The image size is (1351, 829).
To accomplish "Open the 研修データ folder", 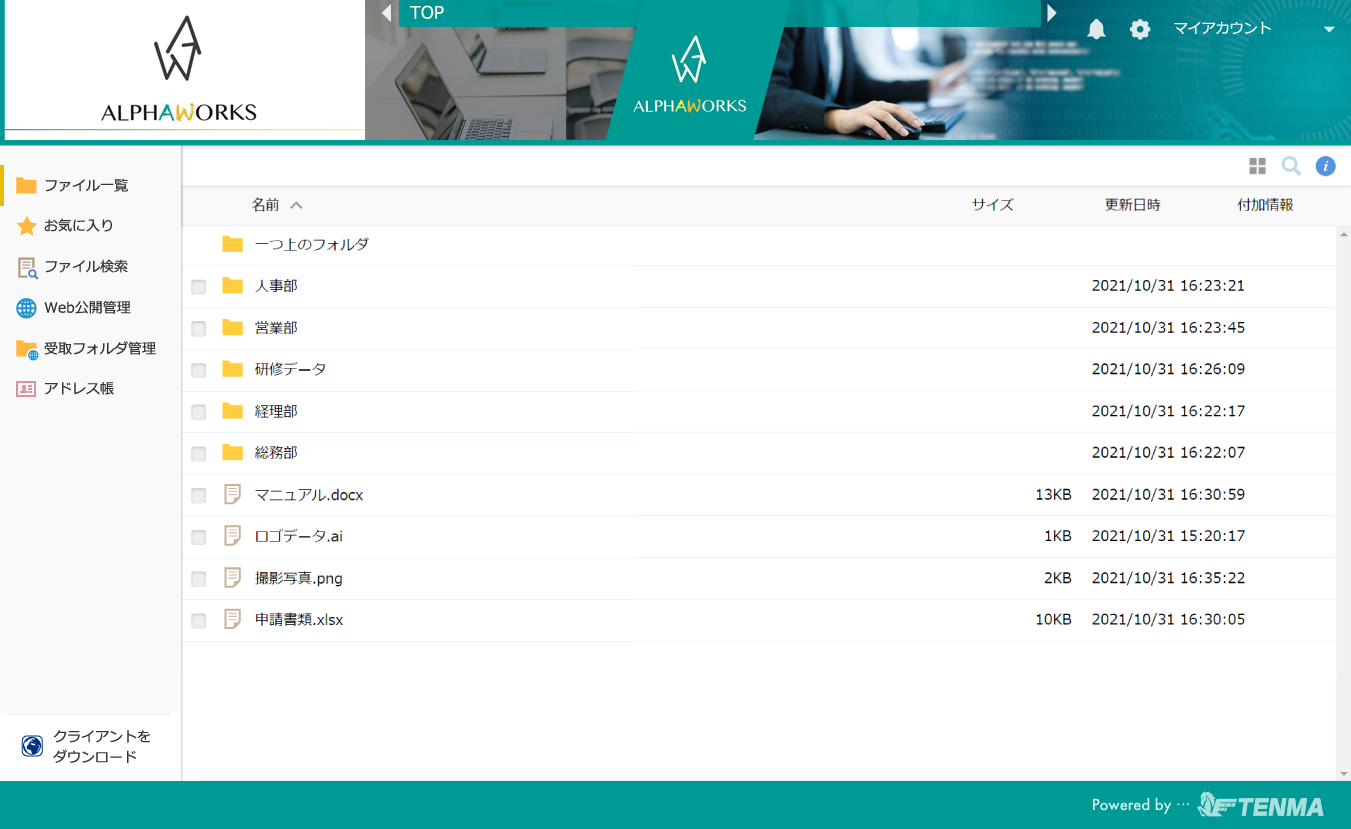I will pos(290,369).
